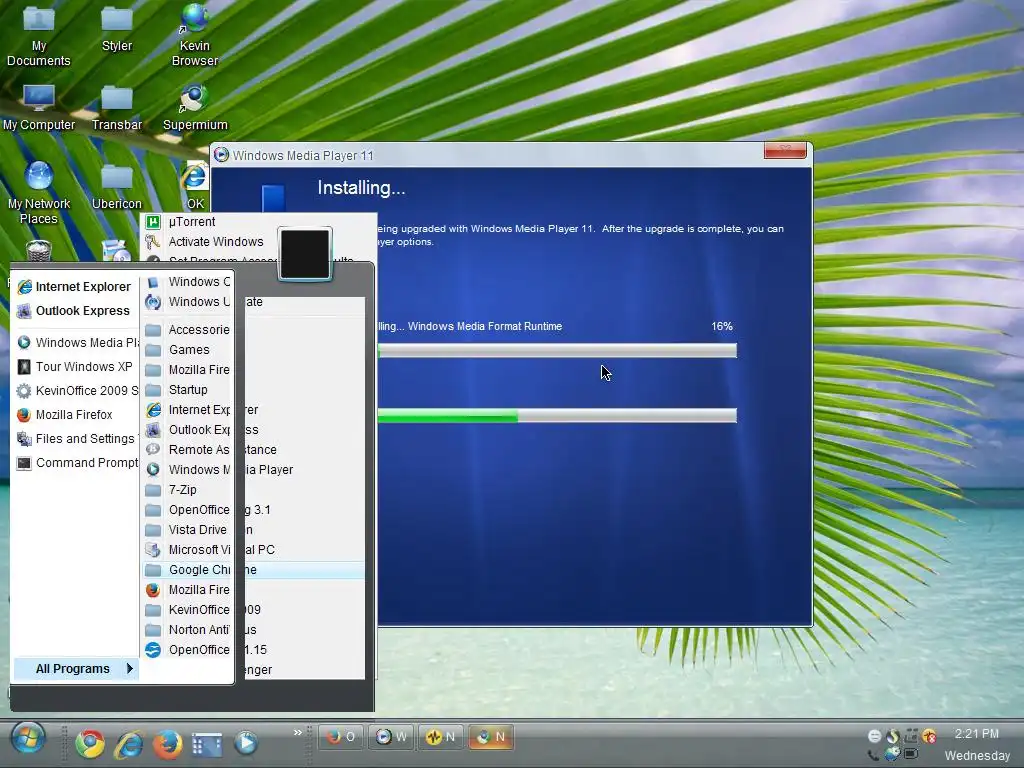Switch to the Firefox 'O' taskbar button

(341, 737)
